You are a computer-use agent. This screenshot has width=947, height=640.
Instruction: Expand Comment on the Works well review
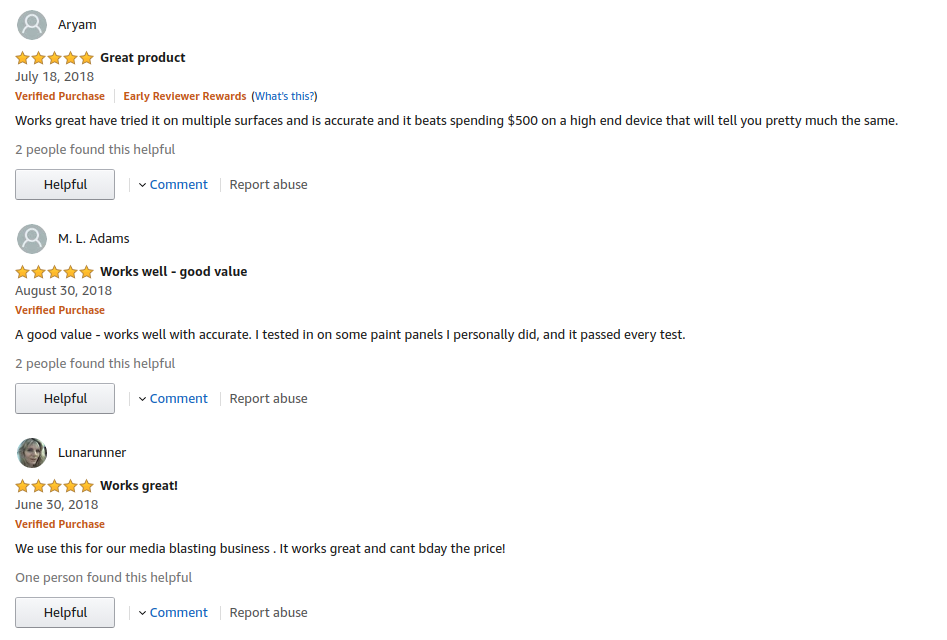[173, 398]
